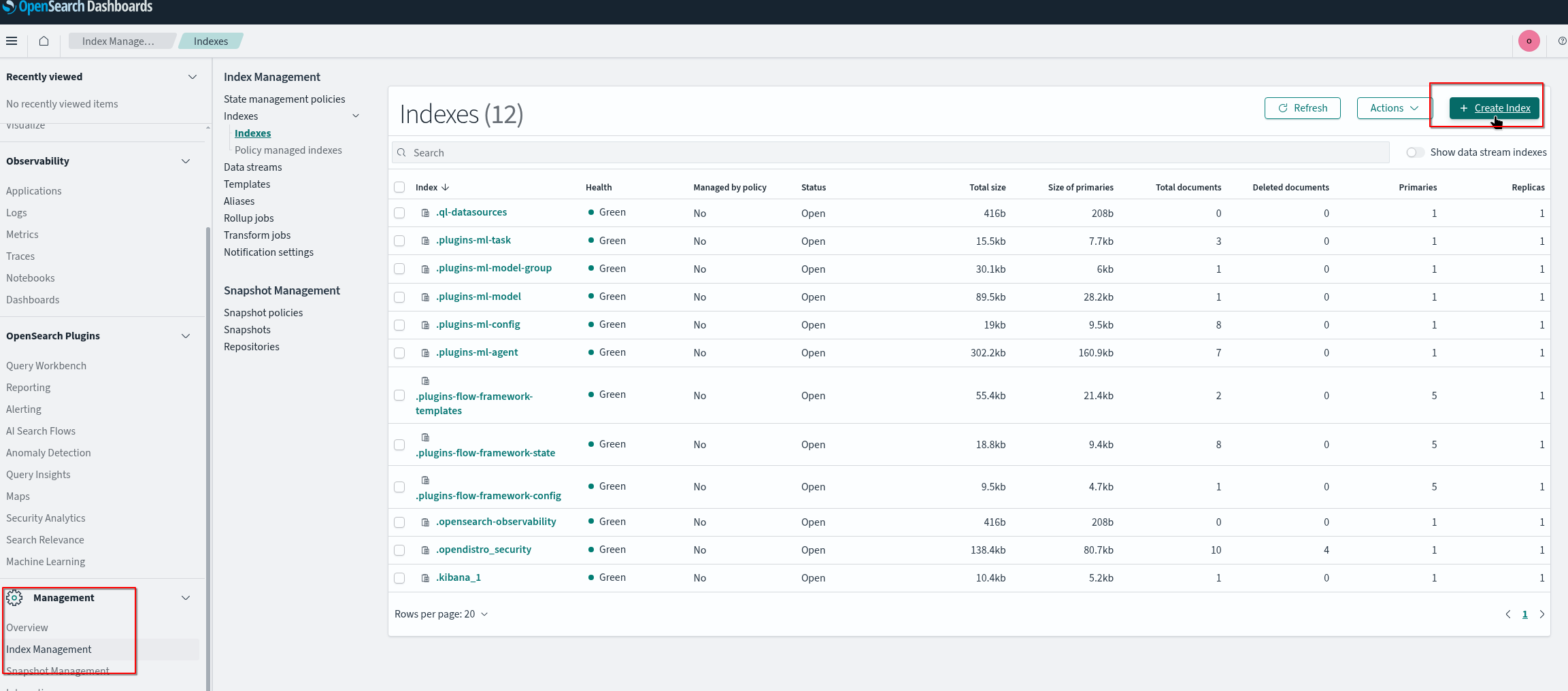This screenshot has height=691, width=1568.
Task: Sort by the Index column arrow
Action: point(445,187)
